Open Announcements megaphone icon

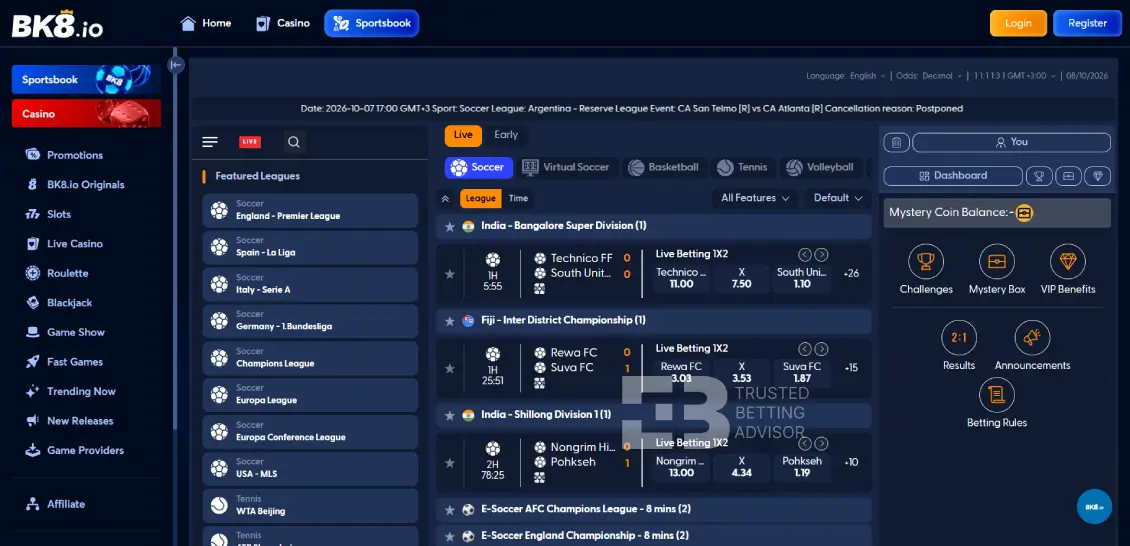[x=1032, y=338]
